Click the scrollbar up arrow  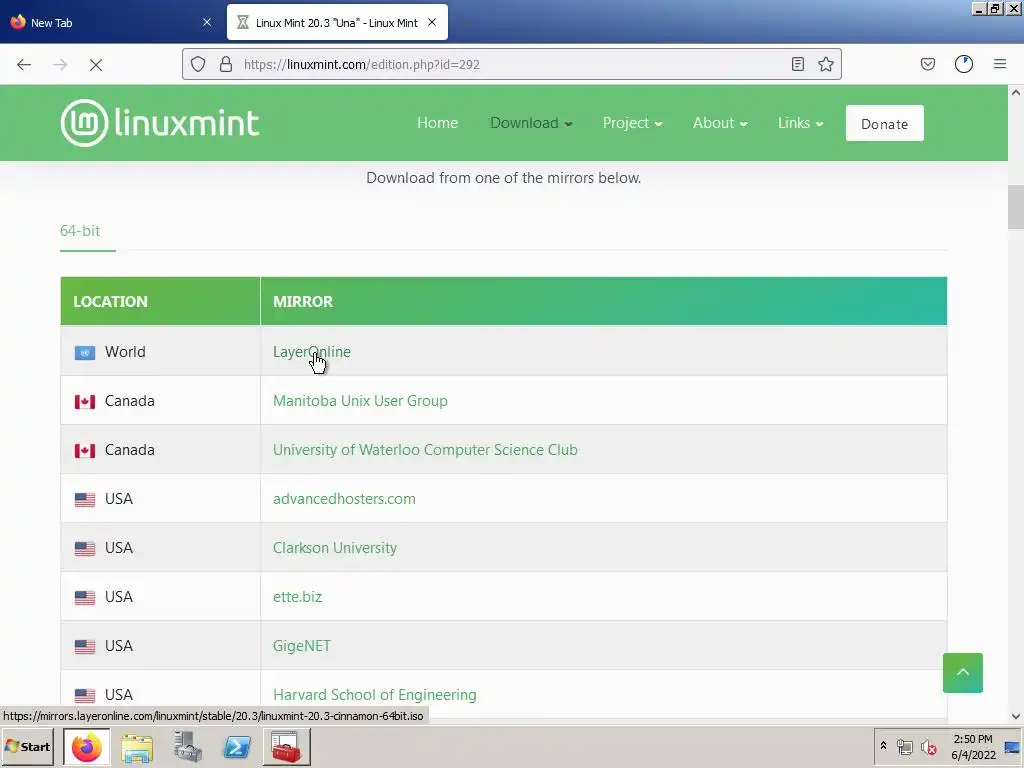1016,92
